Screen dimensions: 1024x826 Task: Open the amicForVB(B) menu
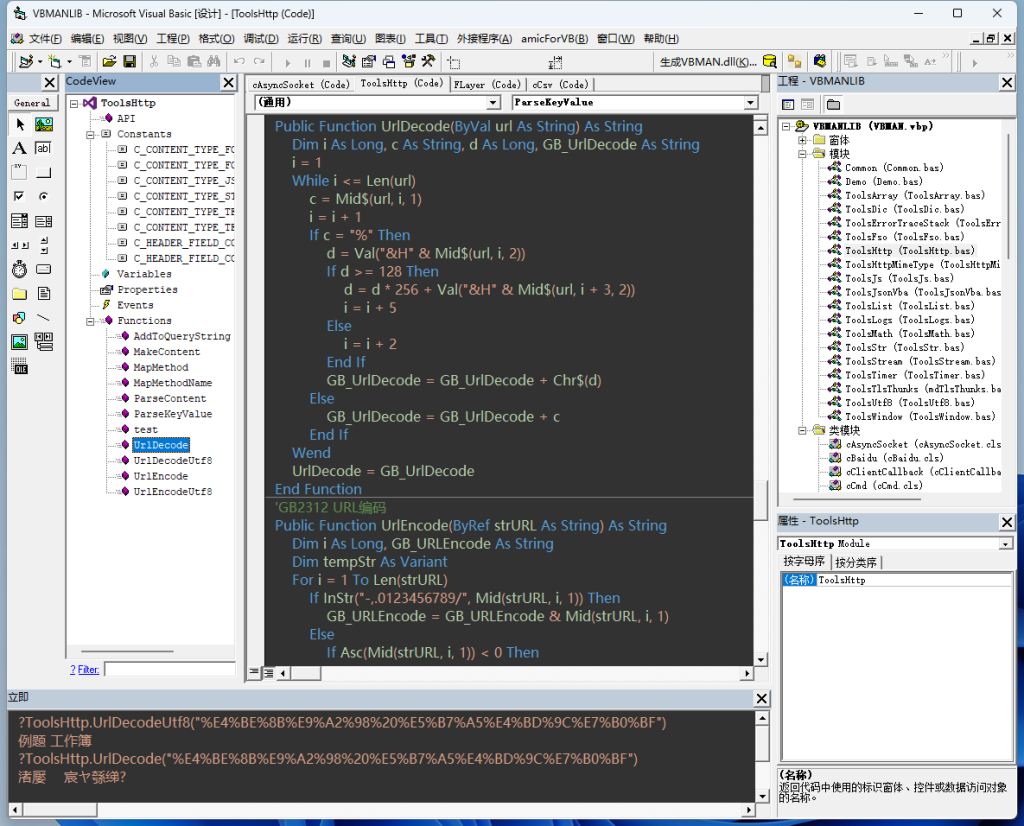(x=554, y=39)
